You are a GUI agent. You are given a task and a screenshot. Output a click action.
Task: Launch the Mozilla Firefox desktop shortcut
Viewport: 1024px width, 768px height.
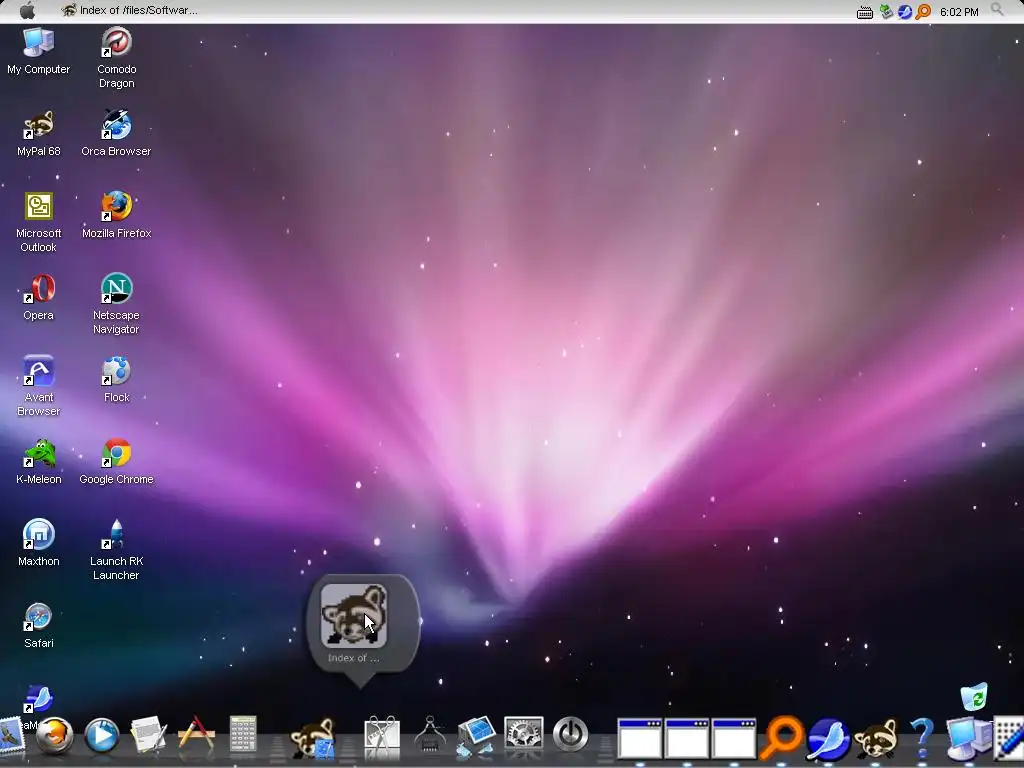(x=116, y=215)
